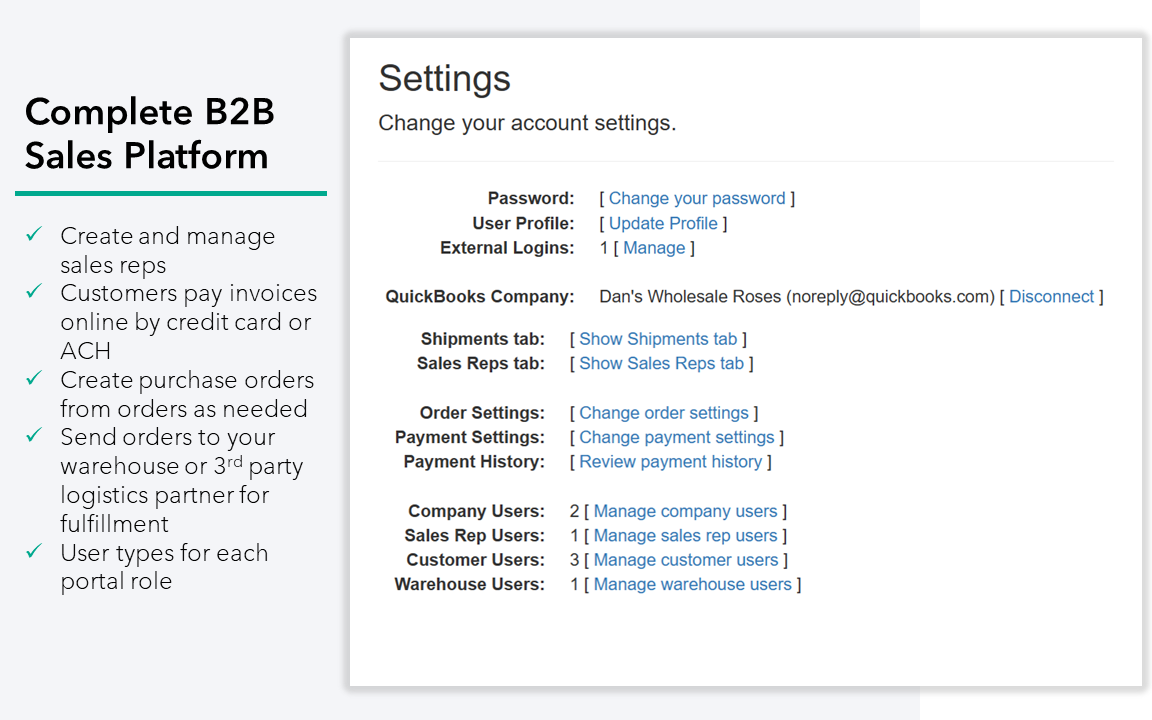This screenshot has height=720, width=1152.
Task: Open Manage customer users
Action: pyautogui.click(x=686, y=560)
